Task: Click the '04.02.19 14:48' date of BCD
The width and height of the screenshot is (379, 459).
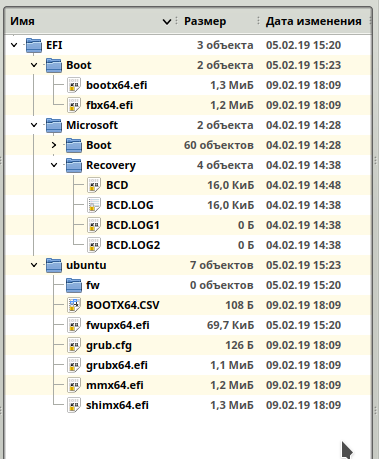Action: tap(303, 185)
